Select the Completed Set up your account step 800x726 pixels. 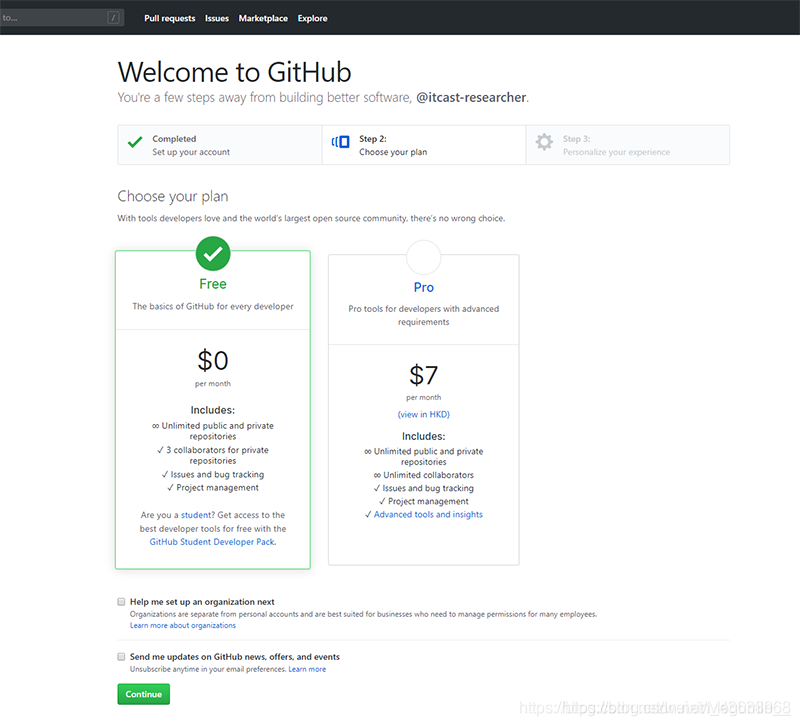[220, 145]
